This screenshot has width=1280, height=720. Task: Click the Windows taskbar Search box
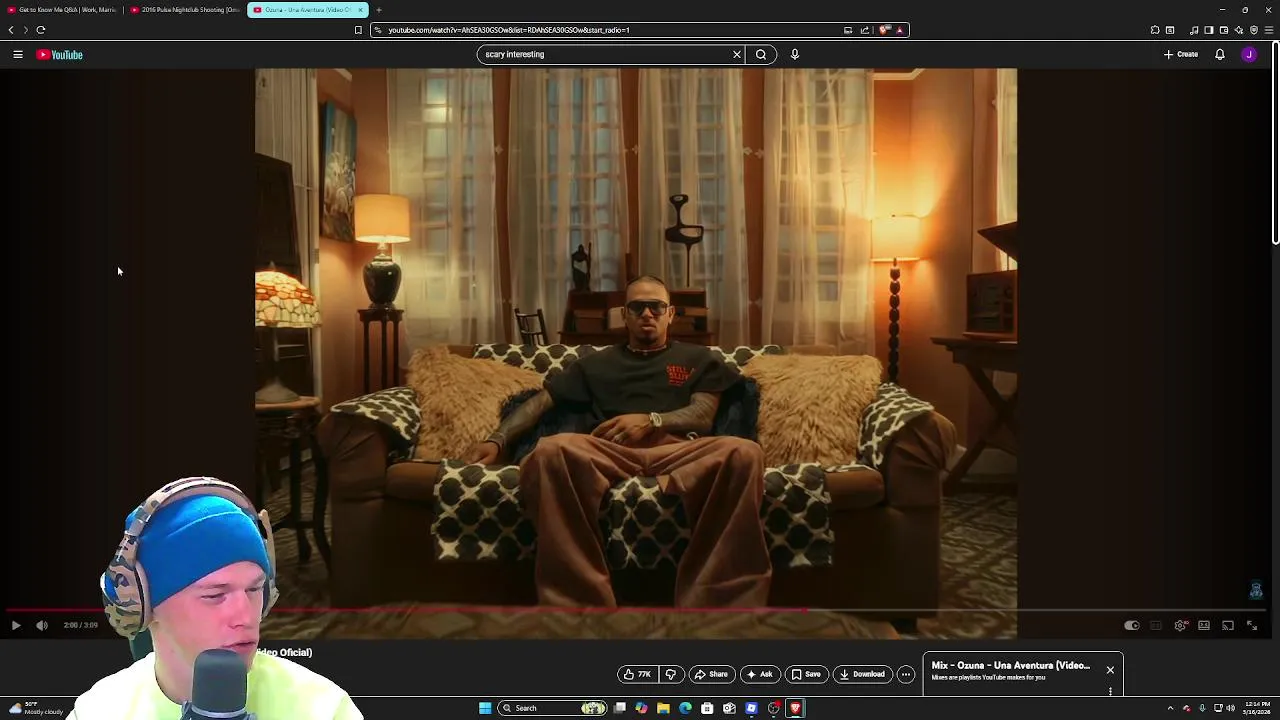(553, 708)
